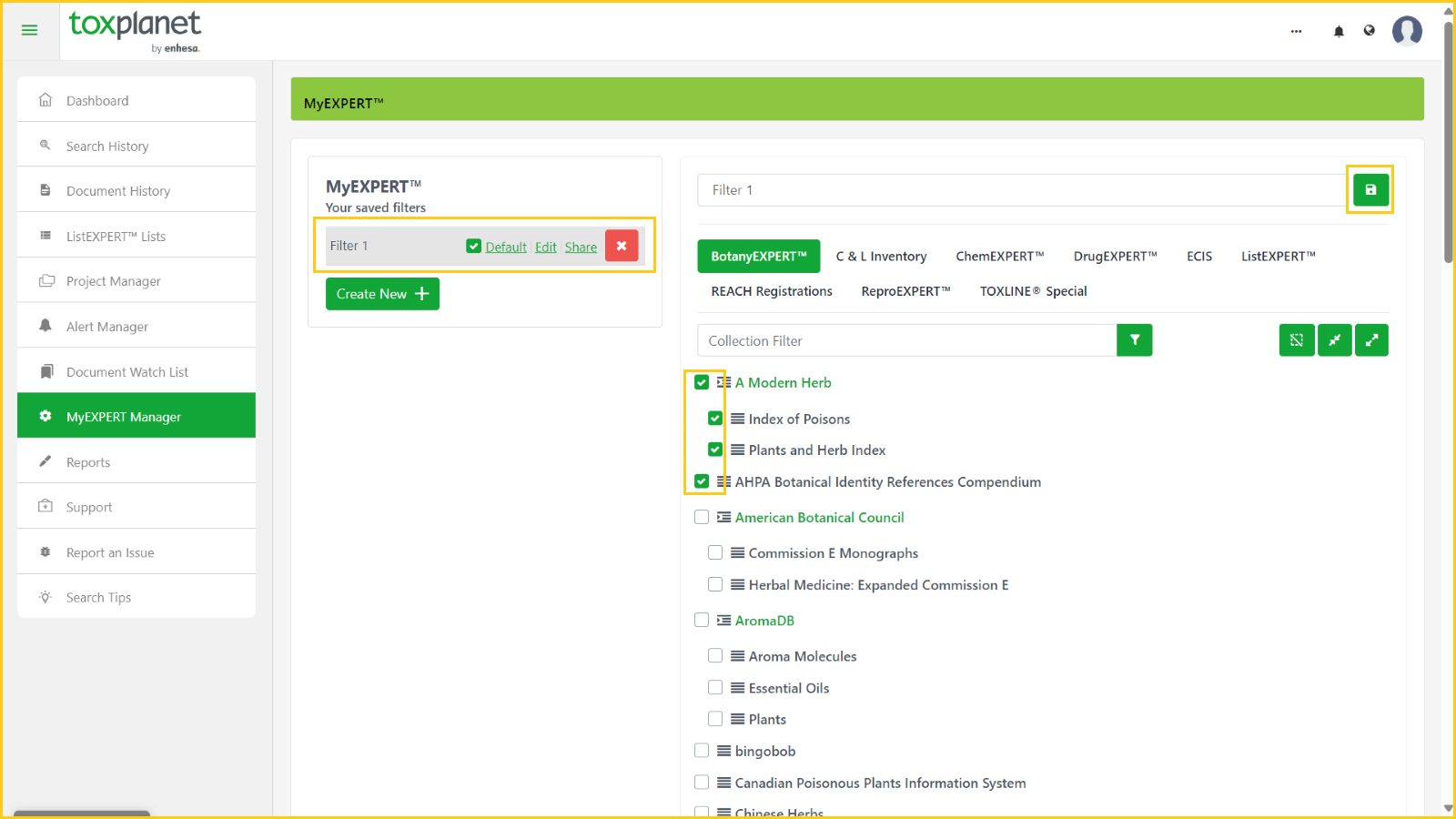Screen dimensions: 1456x819
Task: Open the three-dots overflow menu in the header
Action: click(x=1296, y=31)
